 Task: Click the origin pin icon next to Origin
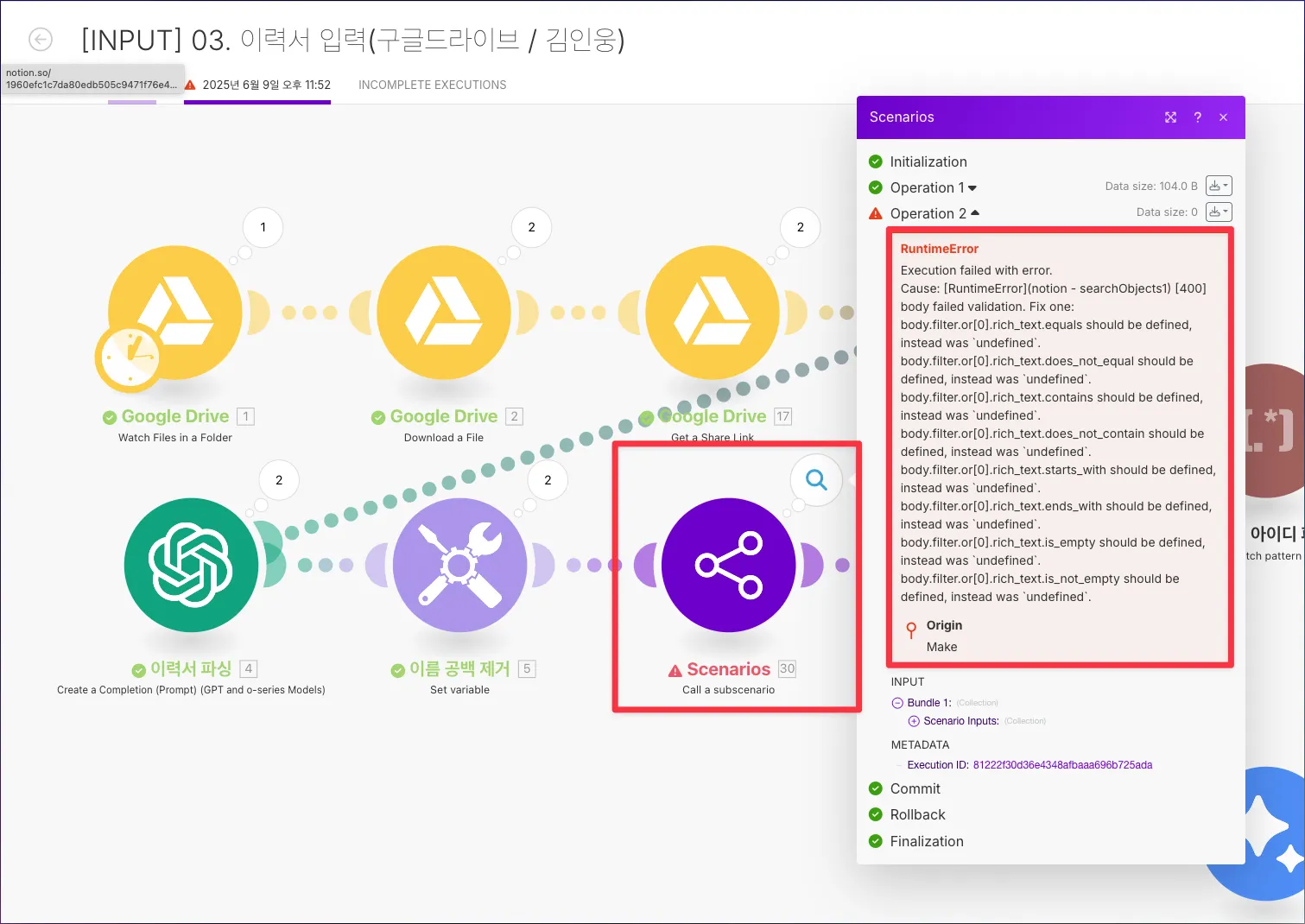(x=911, y=630)
